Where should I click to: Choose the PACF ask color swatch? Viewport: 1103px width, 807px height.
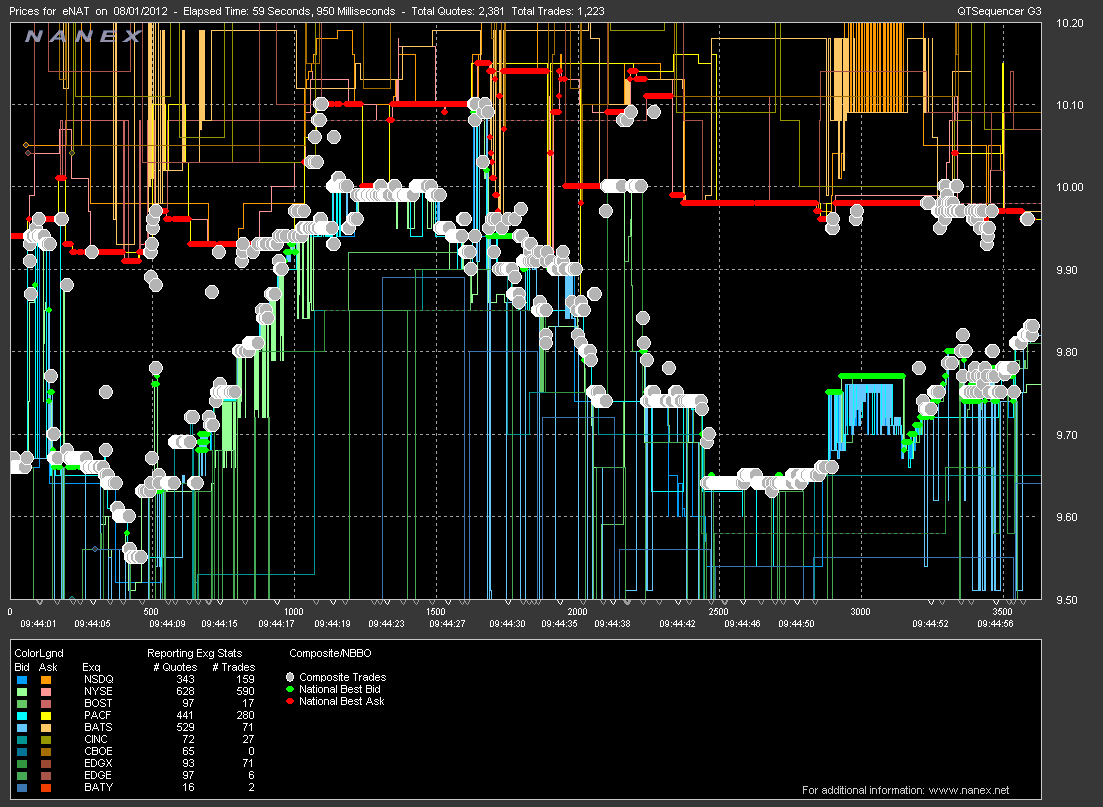click(x=46, y=716)
